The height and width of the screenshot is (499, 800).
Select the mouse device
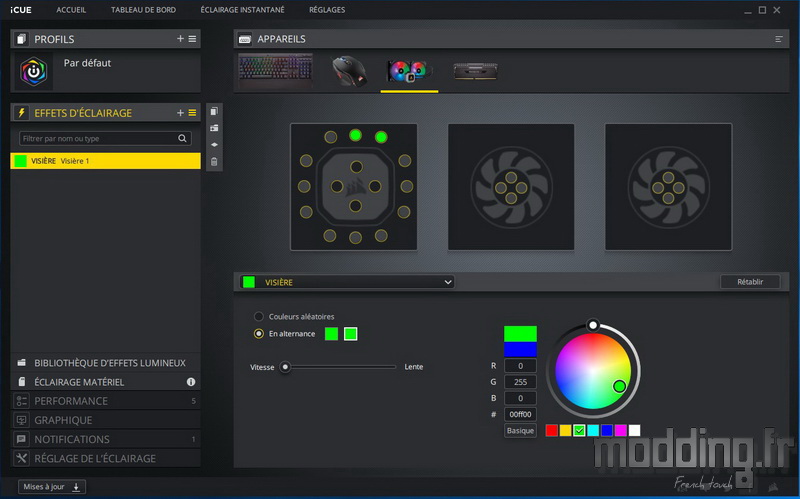click(349, 71)
